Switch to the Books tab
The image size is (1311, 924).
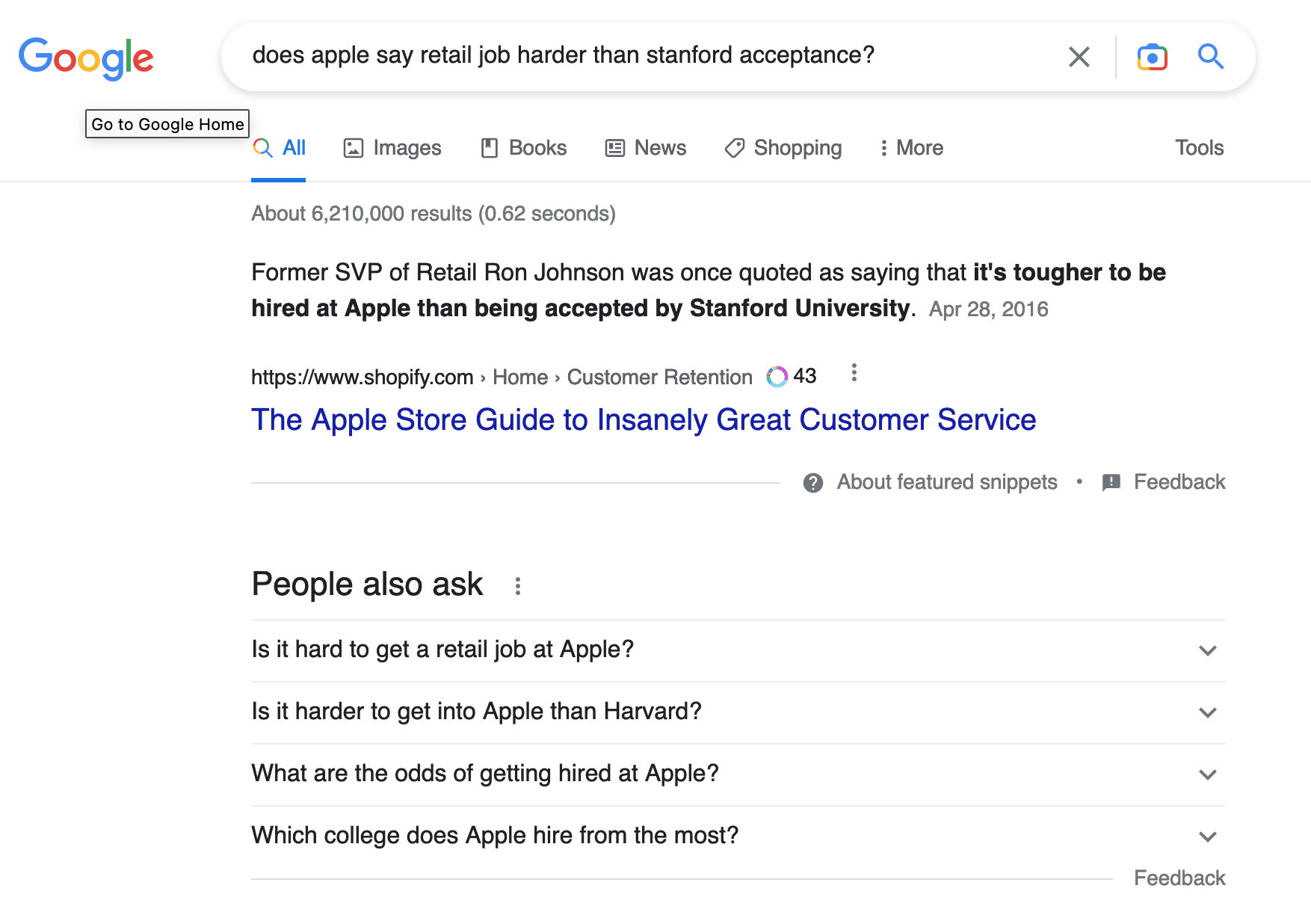pos(523,148)
